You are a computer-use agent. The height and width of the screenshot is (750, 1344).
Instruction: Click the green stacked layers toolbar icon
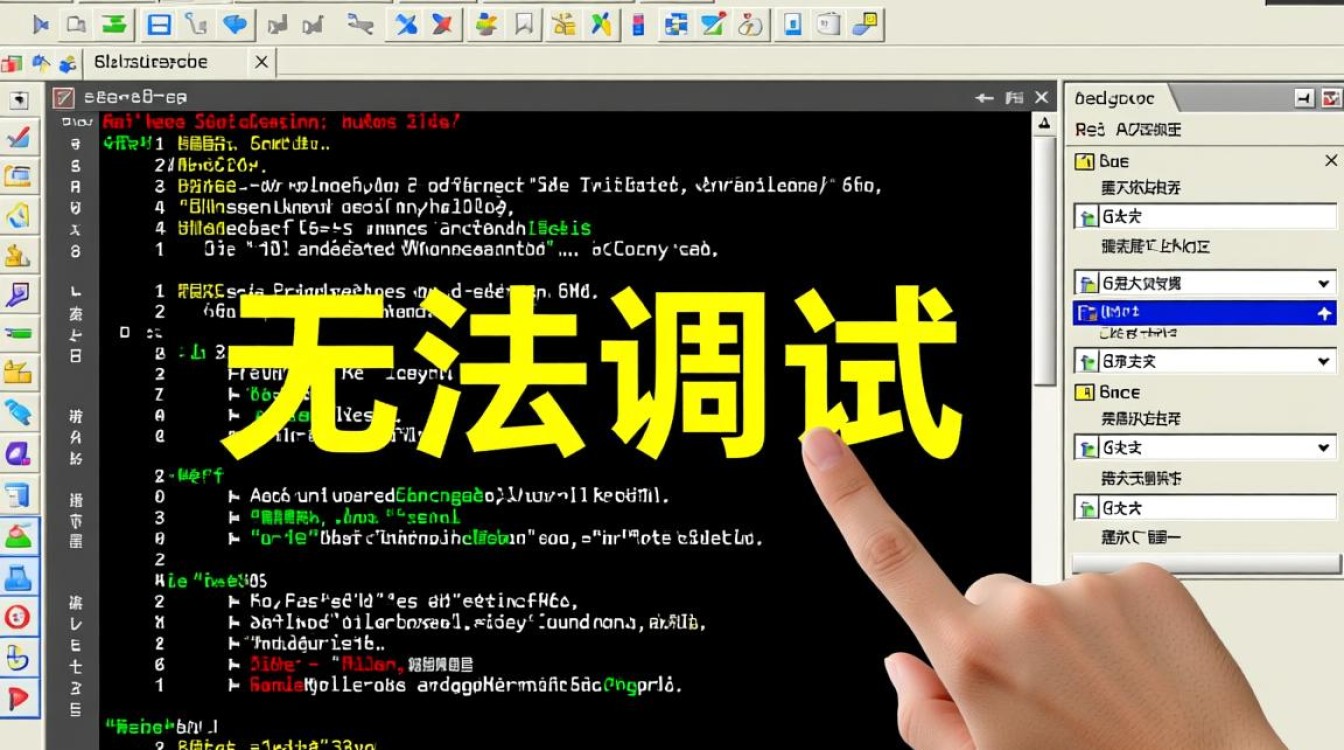tap(115, 25)
